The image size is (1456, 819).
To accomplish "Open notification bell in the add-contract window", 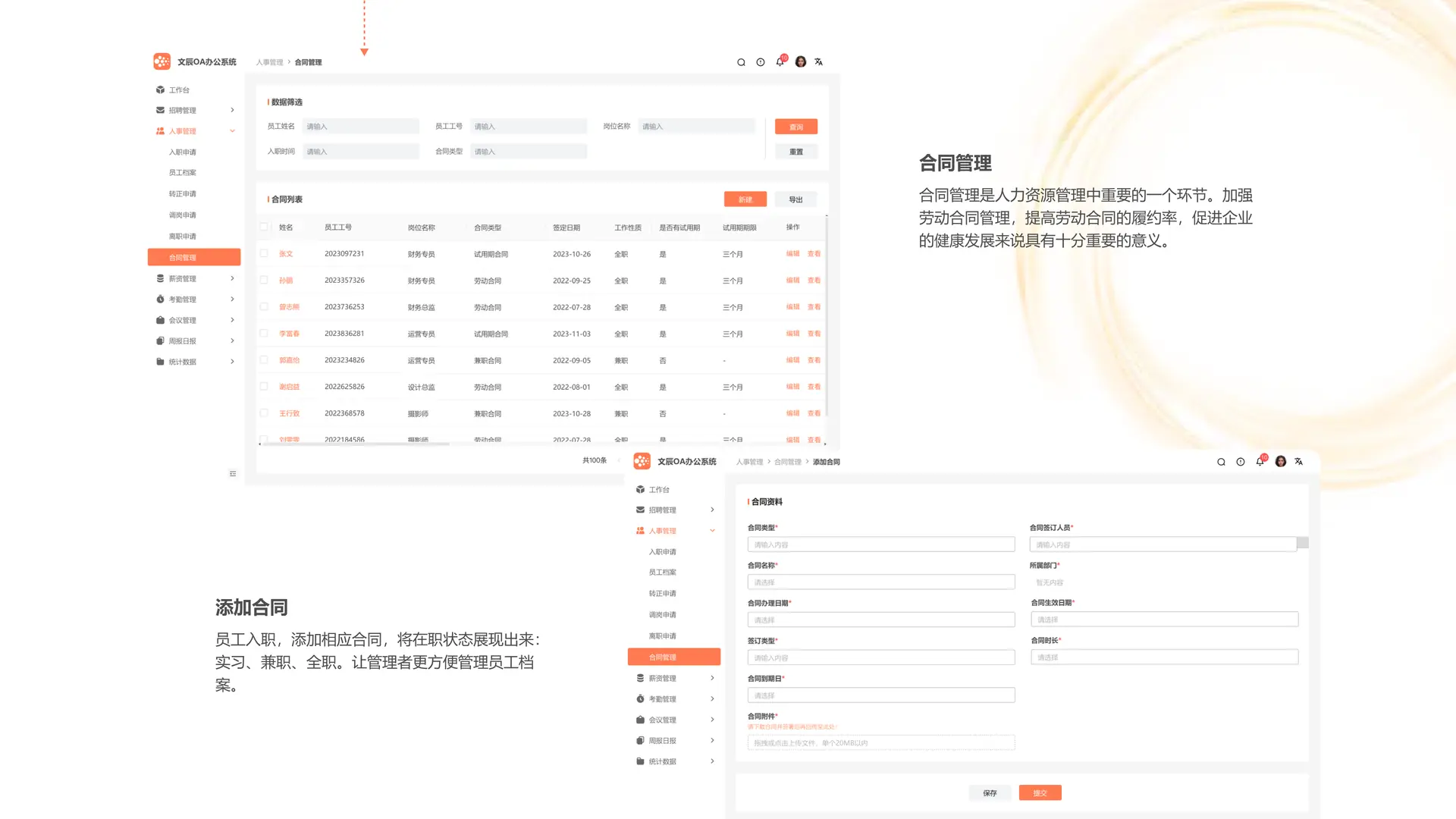I will coord(1260,462).
